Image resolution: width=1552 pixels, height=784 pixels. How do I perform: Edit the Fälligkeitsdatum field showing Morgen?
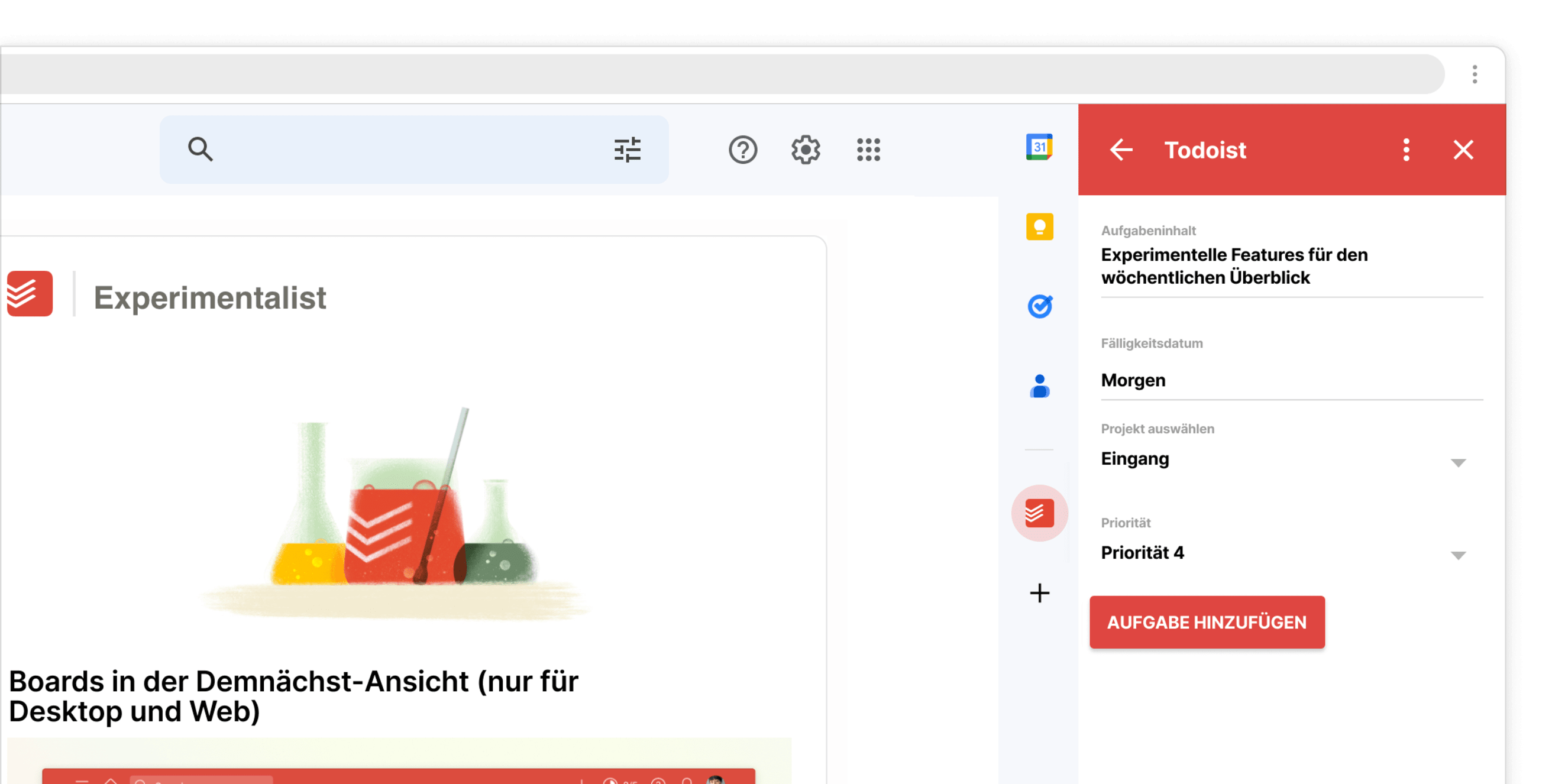pos(1292,381)
